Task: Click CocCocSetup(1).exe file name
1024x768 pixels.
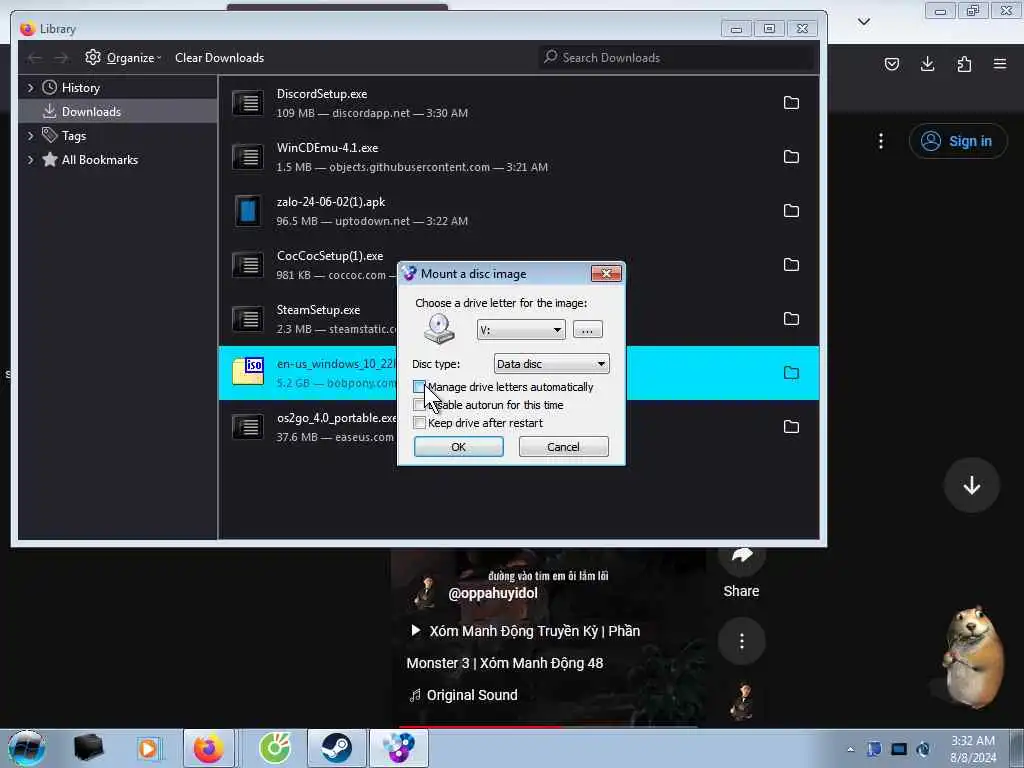Action: coord(330,256)
